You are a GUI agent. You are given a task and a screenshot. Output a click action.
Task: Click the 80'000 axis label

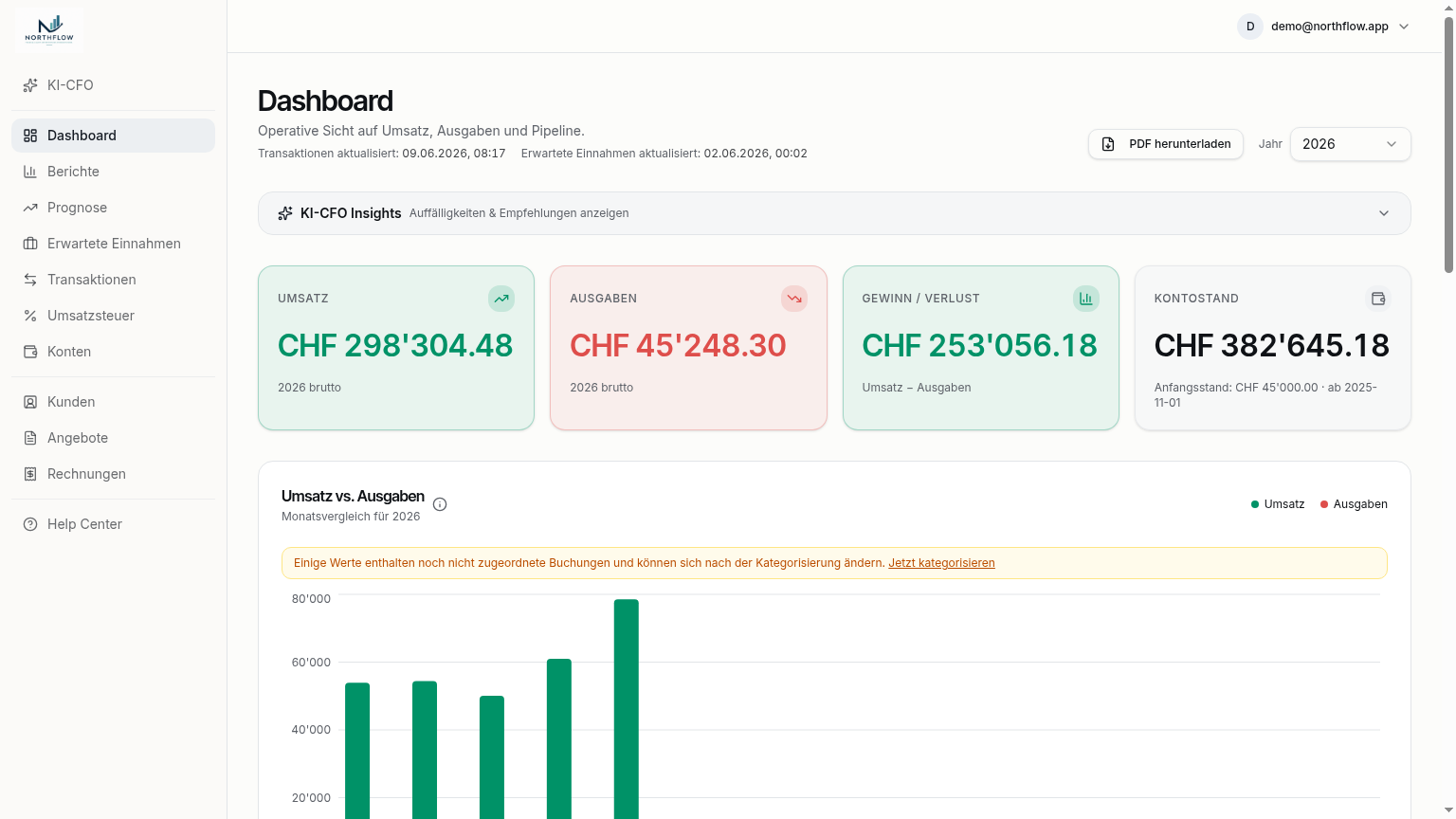point(311,599)
